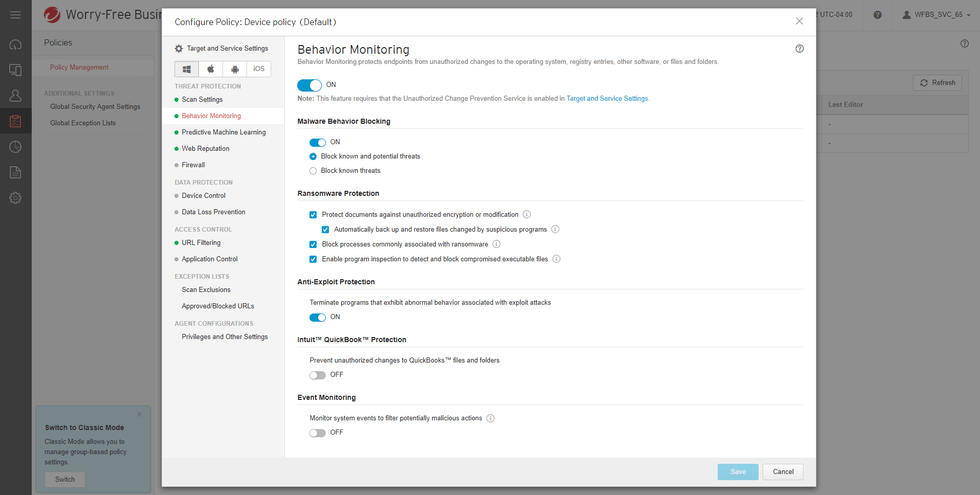Viewport: 980px width, 495px height.
Task: Click the Save button
Action: pyautogui.click(x=738, y=472)
